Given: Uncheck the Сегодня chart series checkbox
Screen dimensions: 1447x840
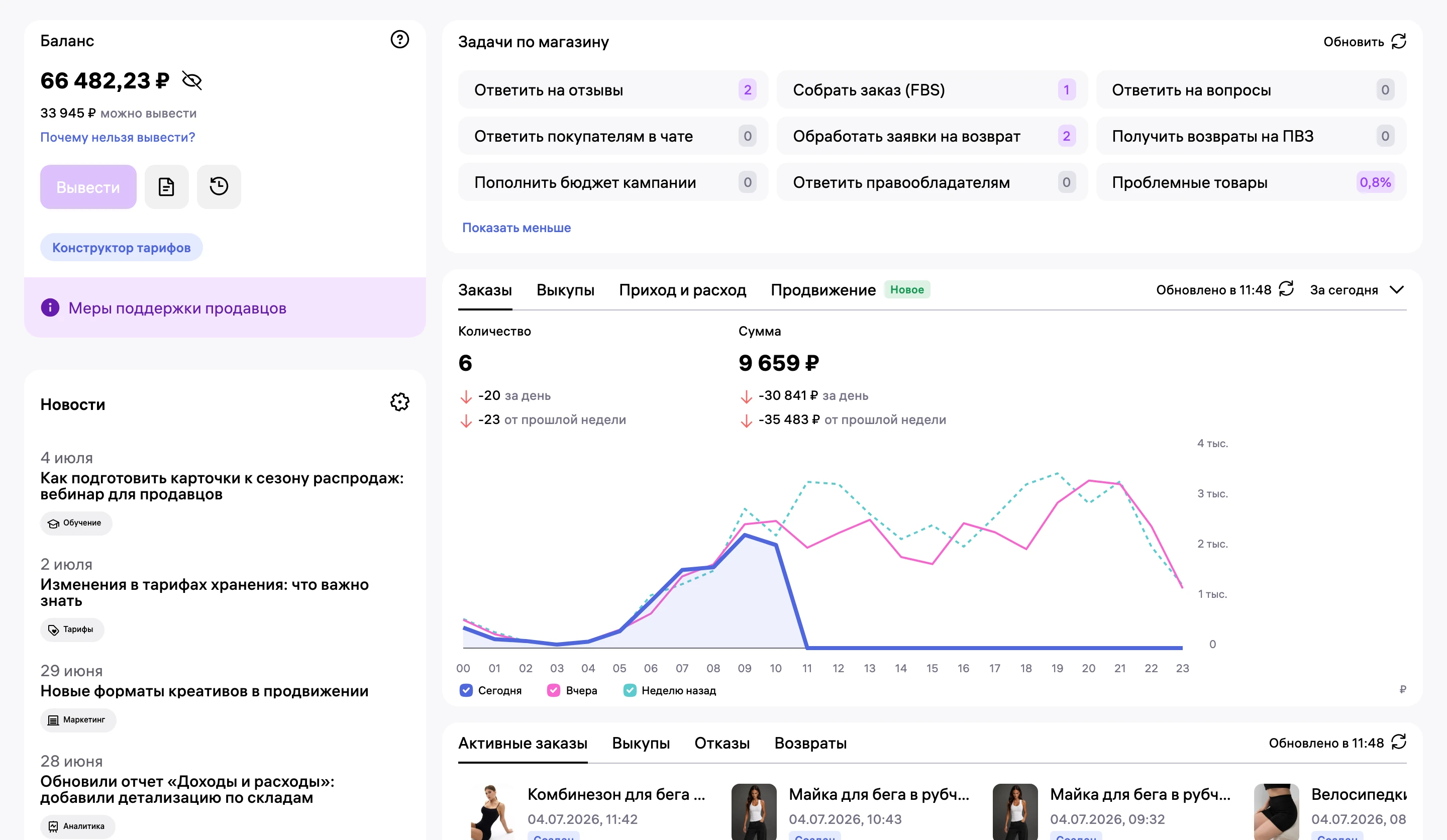Looking at the screenshot, I should (466, 690).
